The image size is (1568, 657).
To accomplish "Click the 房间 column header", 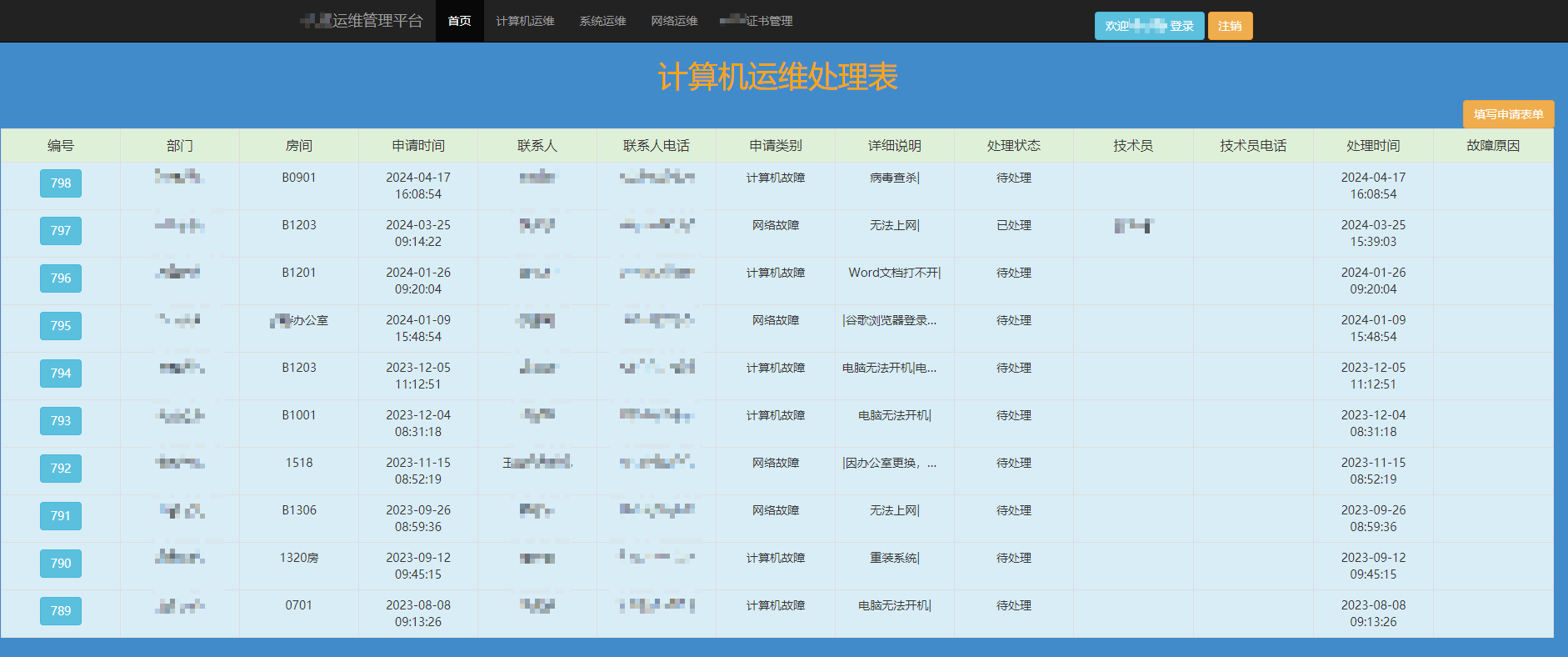I will 299,146.
